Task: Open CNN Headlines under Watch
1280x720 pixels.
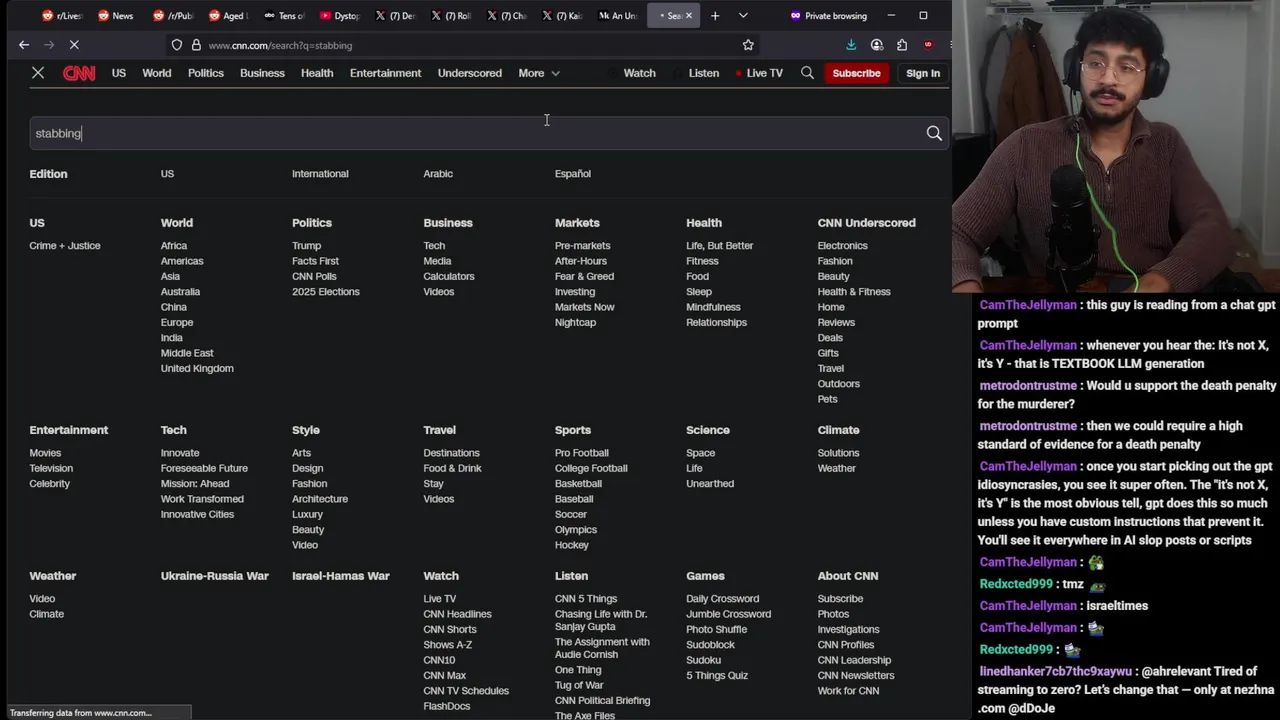Action: [457, 614]
